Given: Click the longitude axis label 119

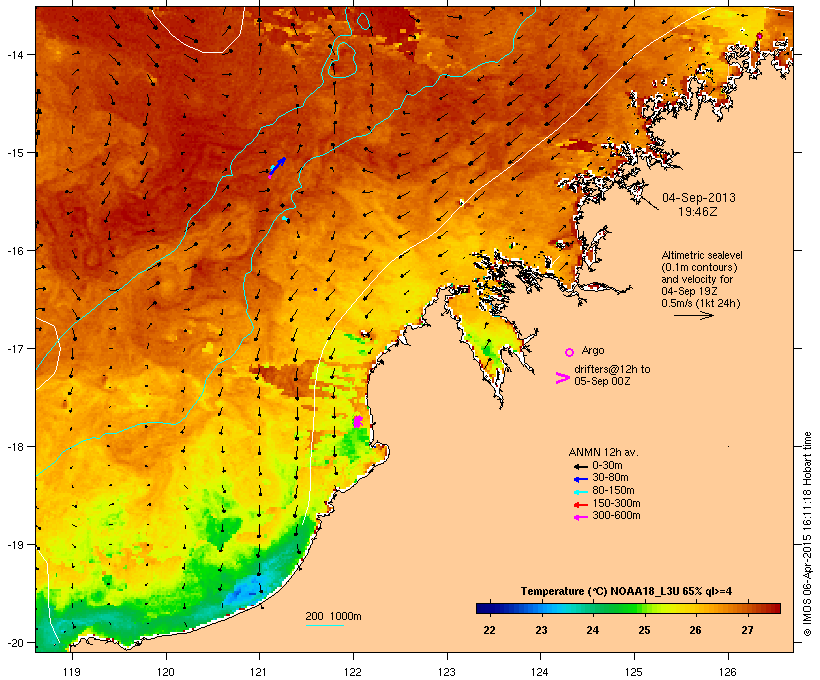Looking at the screenshot, I should click(72, 672).
